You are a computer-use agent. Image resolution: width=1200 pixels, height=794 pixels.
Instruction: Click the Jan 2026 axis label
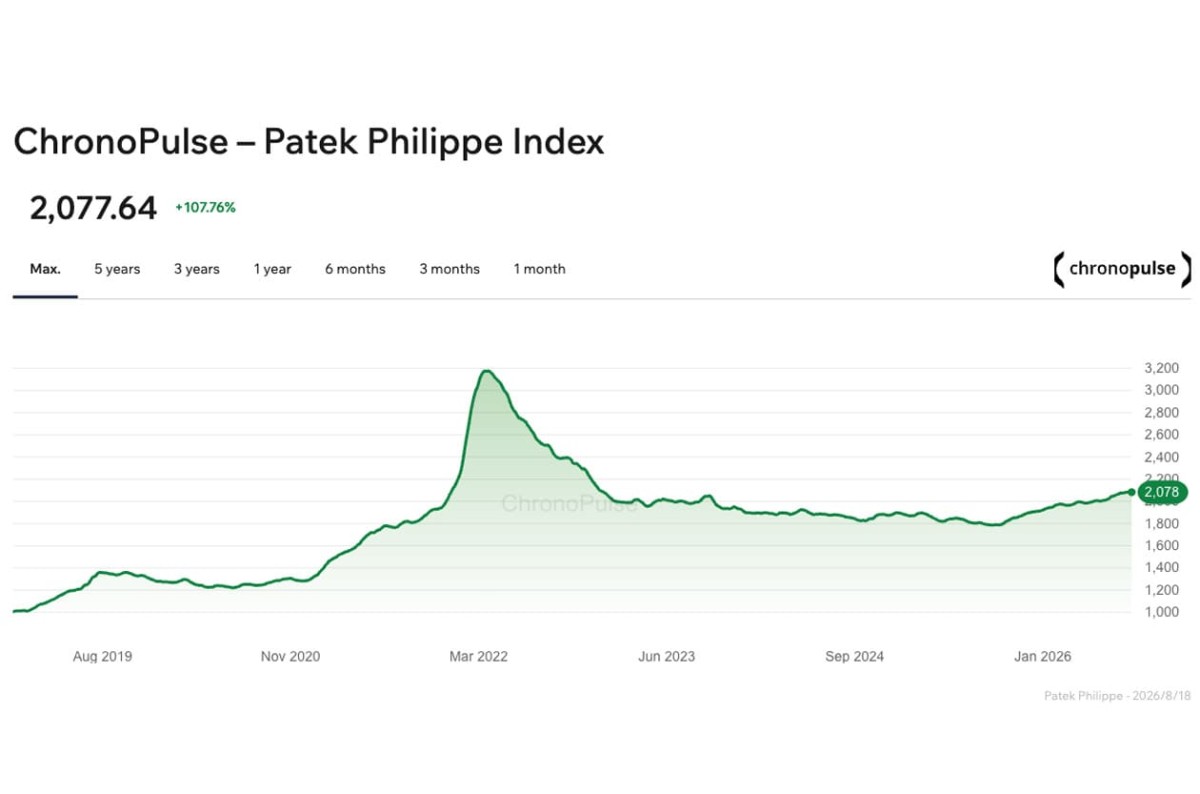click(1042, 657)
